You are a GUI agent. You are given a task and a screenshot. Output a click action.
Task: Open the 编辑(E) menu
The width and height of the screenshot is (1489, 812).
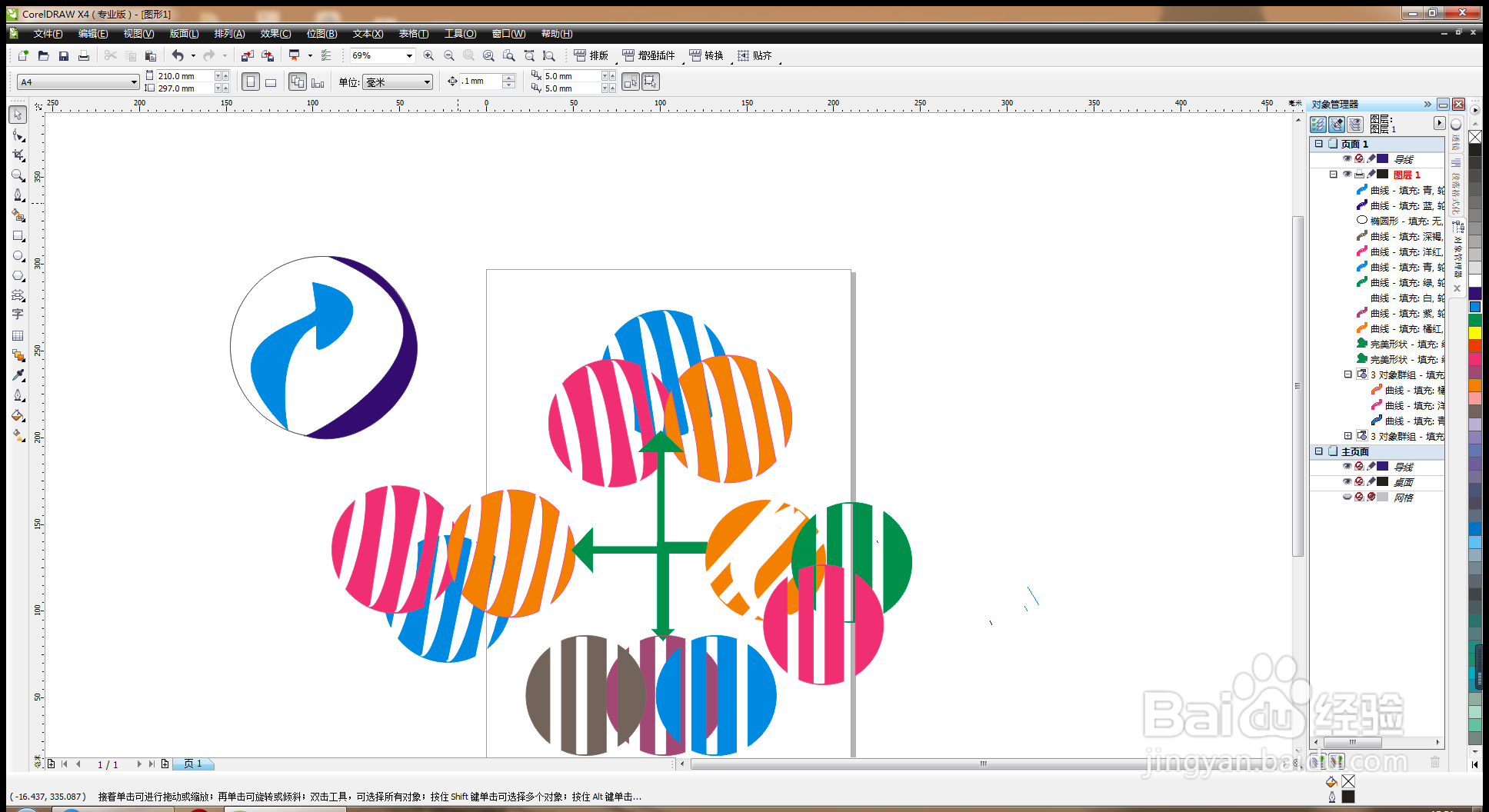point(93,34)
